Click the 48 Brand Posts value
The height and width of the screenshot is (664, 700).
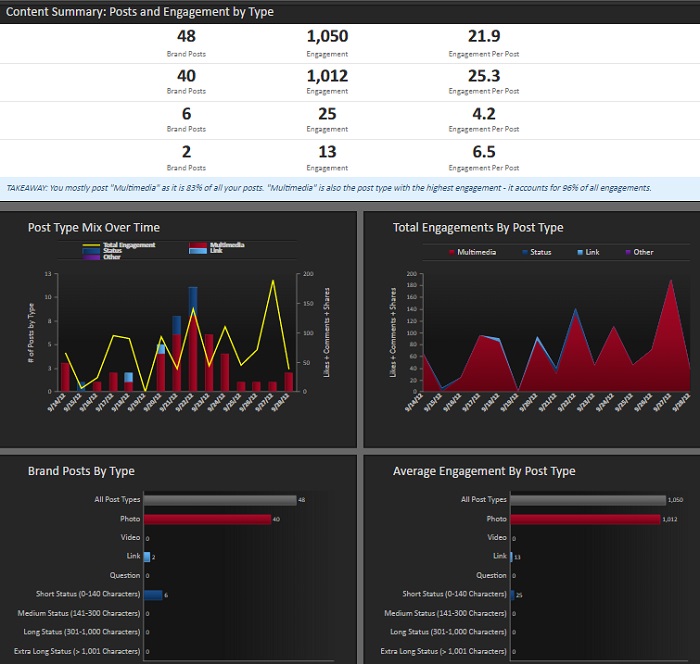pyautogui.click(x=186, y=36)
